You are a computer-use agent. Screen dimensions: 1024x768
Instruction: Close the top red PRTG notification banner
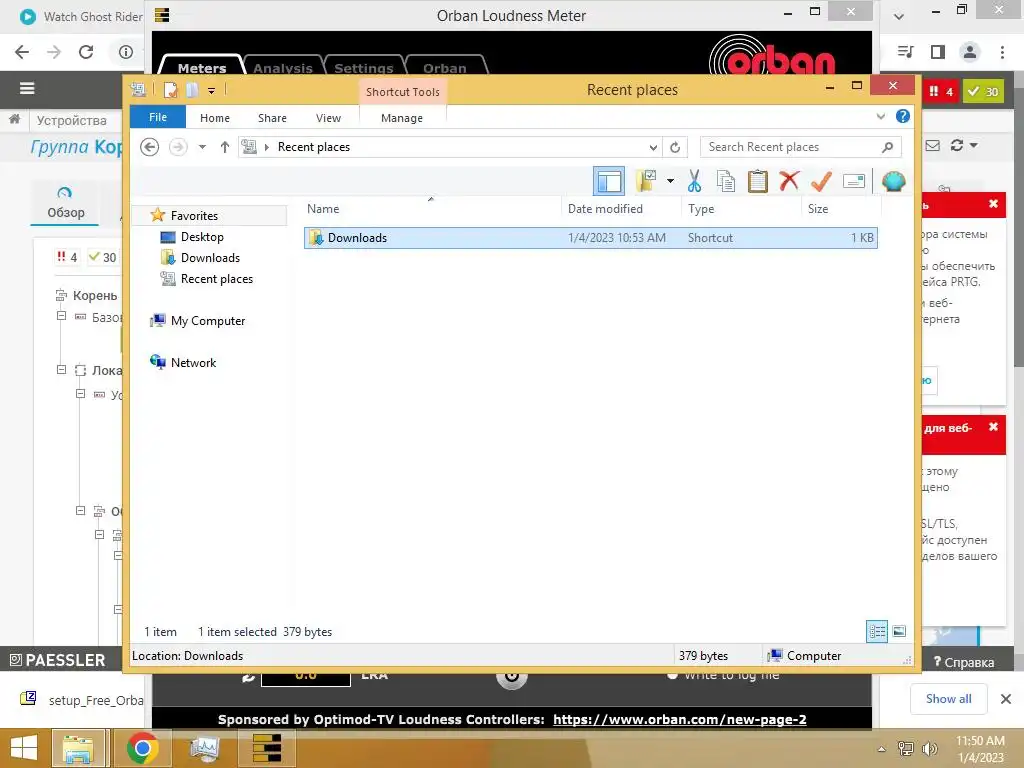993,204
